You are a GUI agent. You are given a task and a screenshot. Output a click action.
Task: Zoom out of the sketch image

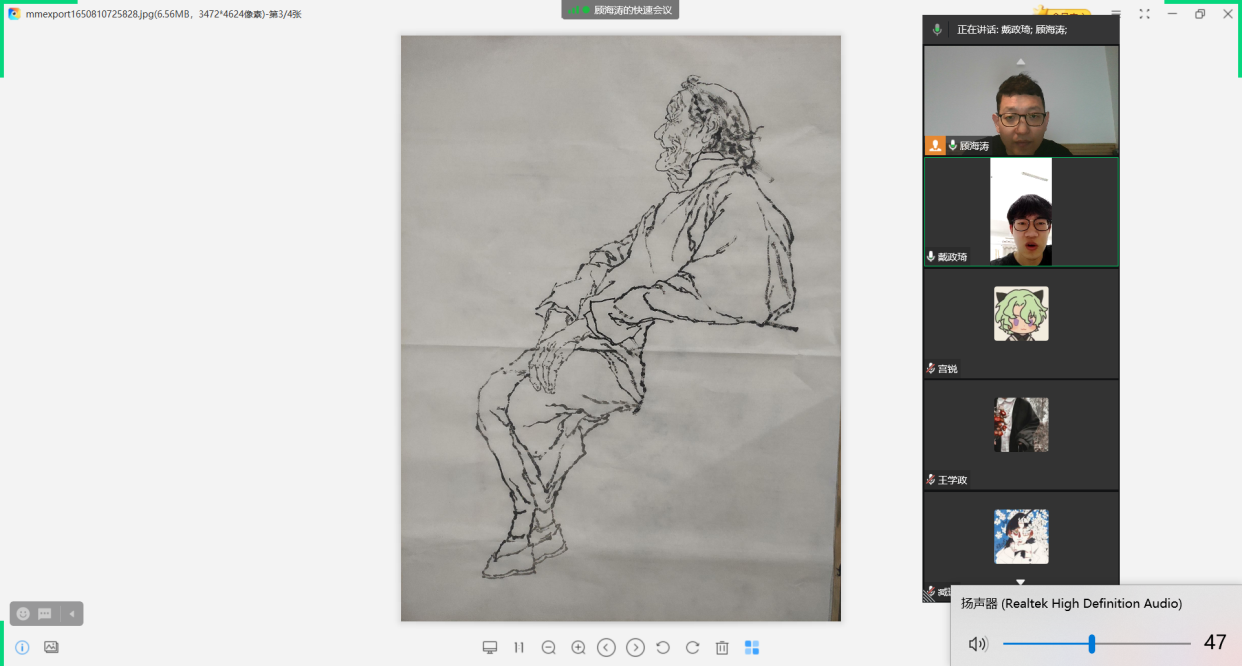point(549,648)
